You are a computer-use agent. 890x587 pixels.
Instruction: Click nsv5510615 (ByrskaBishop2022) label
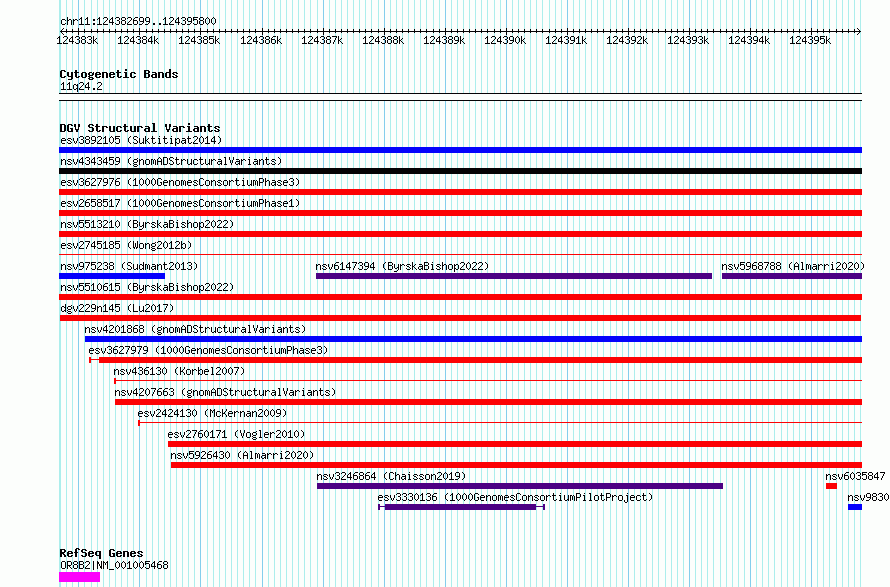[147, 287]
